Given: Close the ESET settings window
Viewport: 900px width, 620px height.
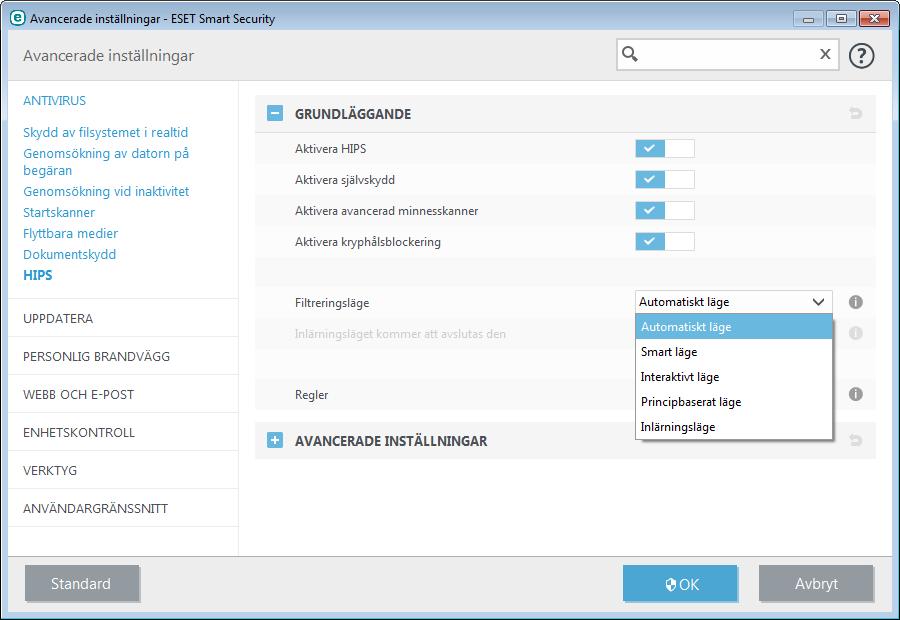Looking at the screenshot, I should (875, 19).
